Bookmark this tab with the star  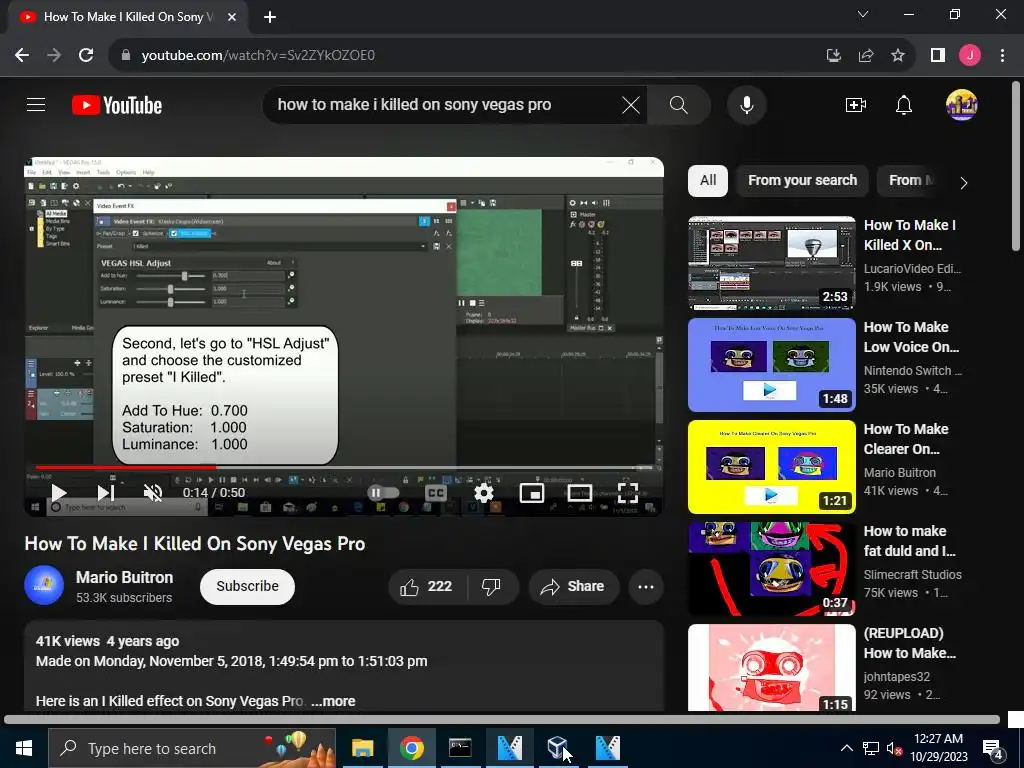tap(898, 56)
